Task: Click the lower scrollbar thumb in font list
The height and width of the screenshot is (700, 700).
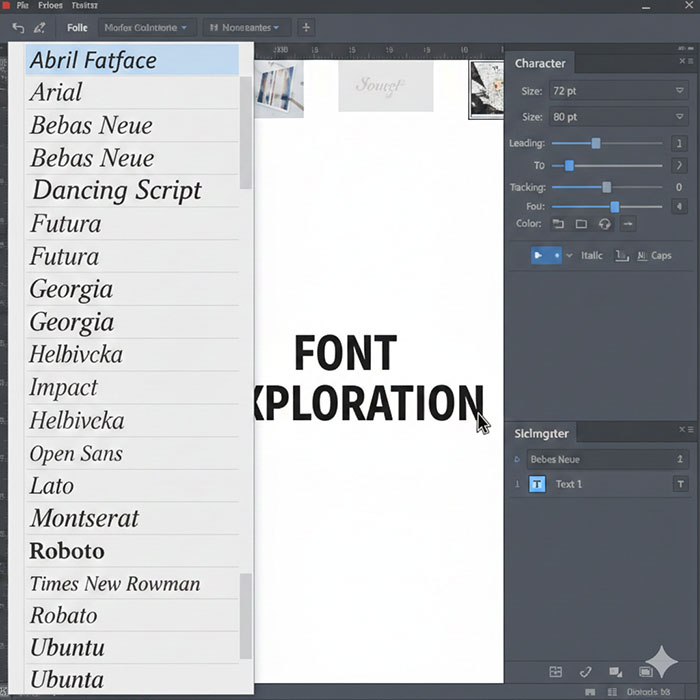Action: tap(246, 616)
